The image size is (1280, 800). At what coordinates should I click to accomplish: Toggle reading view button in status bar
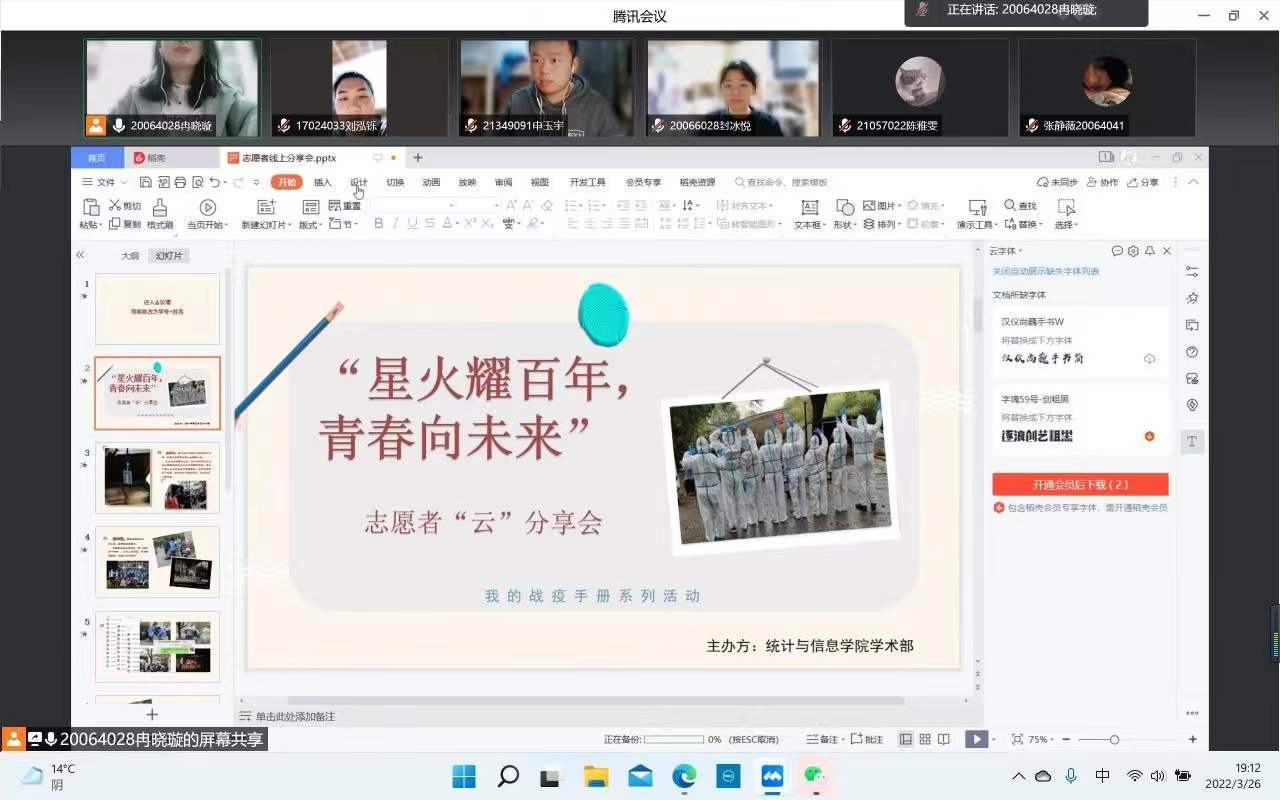[943, 739]
